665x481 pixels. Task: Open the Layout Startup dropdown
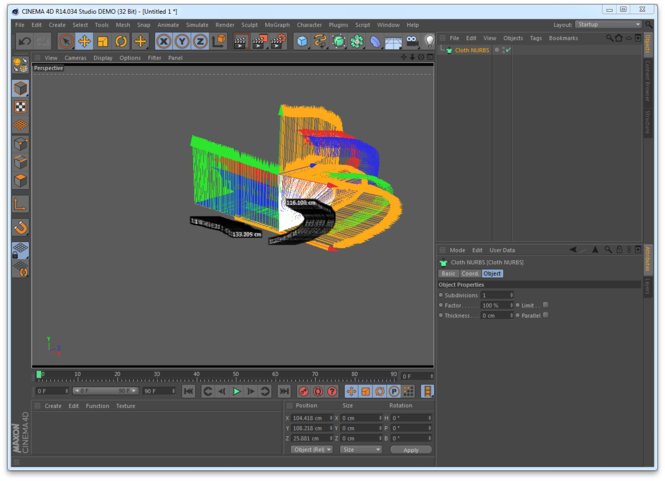[x=608, y=25]
